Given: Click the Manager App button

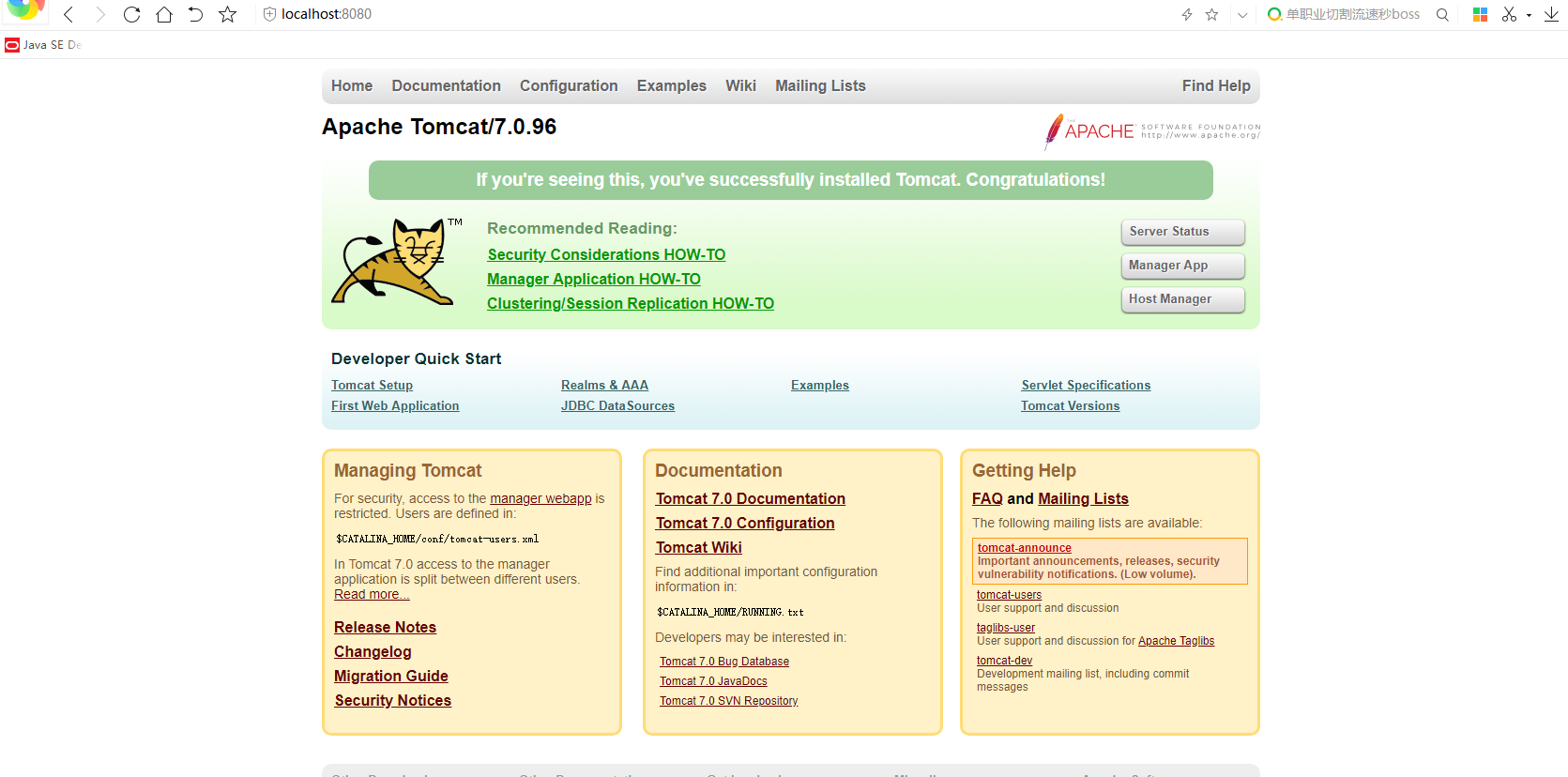Looking at the screenshot, I should click(x=1183, y=266).
